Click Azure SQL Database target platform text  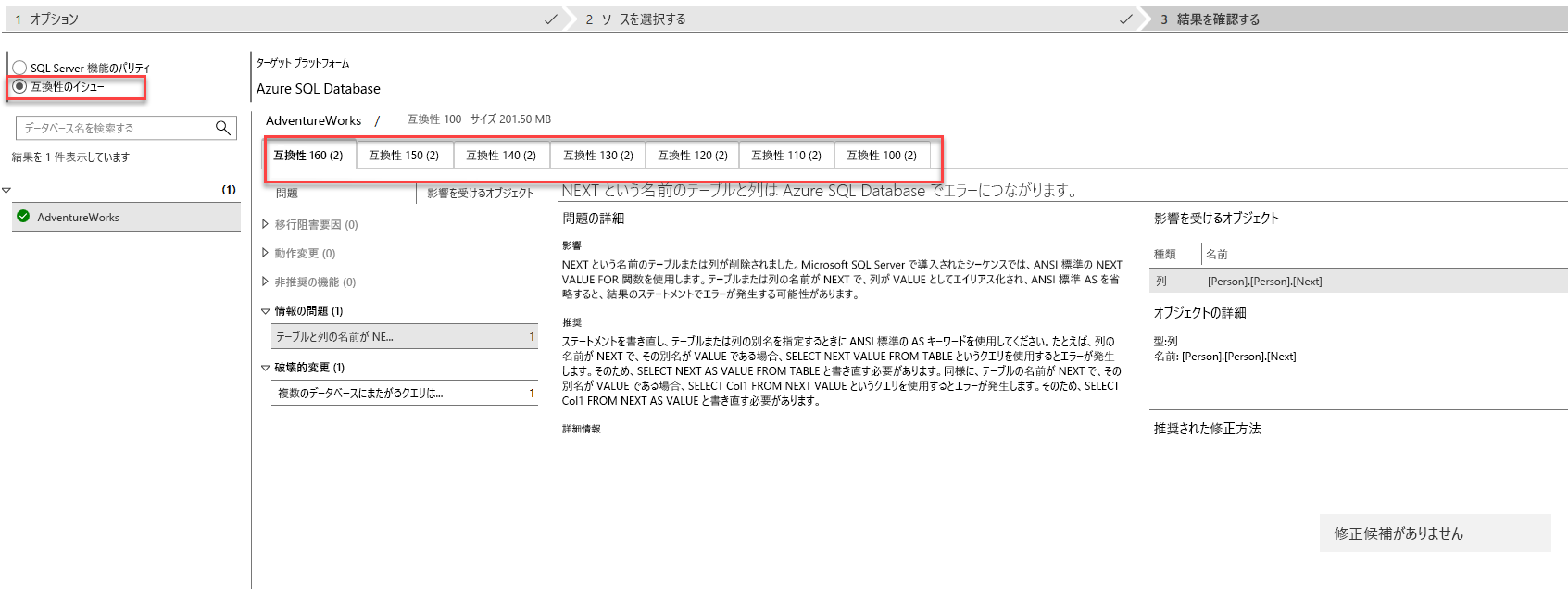(319, 89)
